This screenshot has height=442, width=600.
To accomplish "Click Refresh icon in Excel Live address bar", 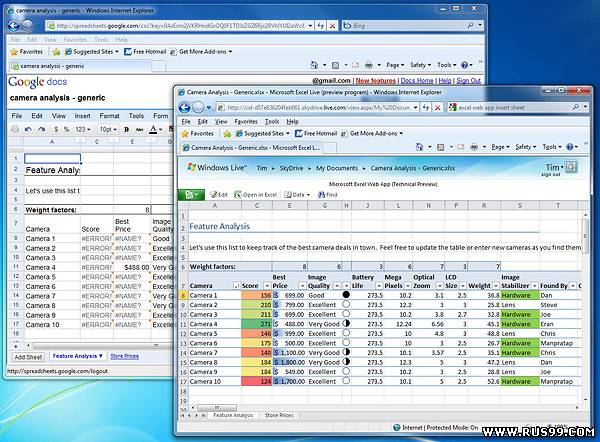I will [426, 108].
